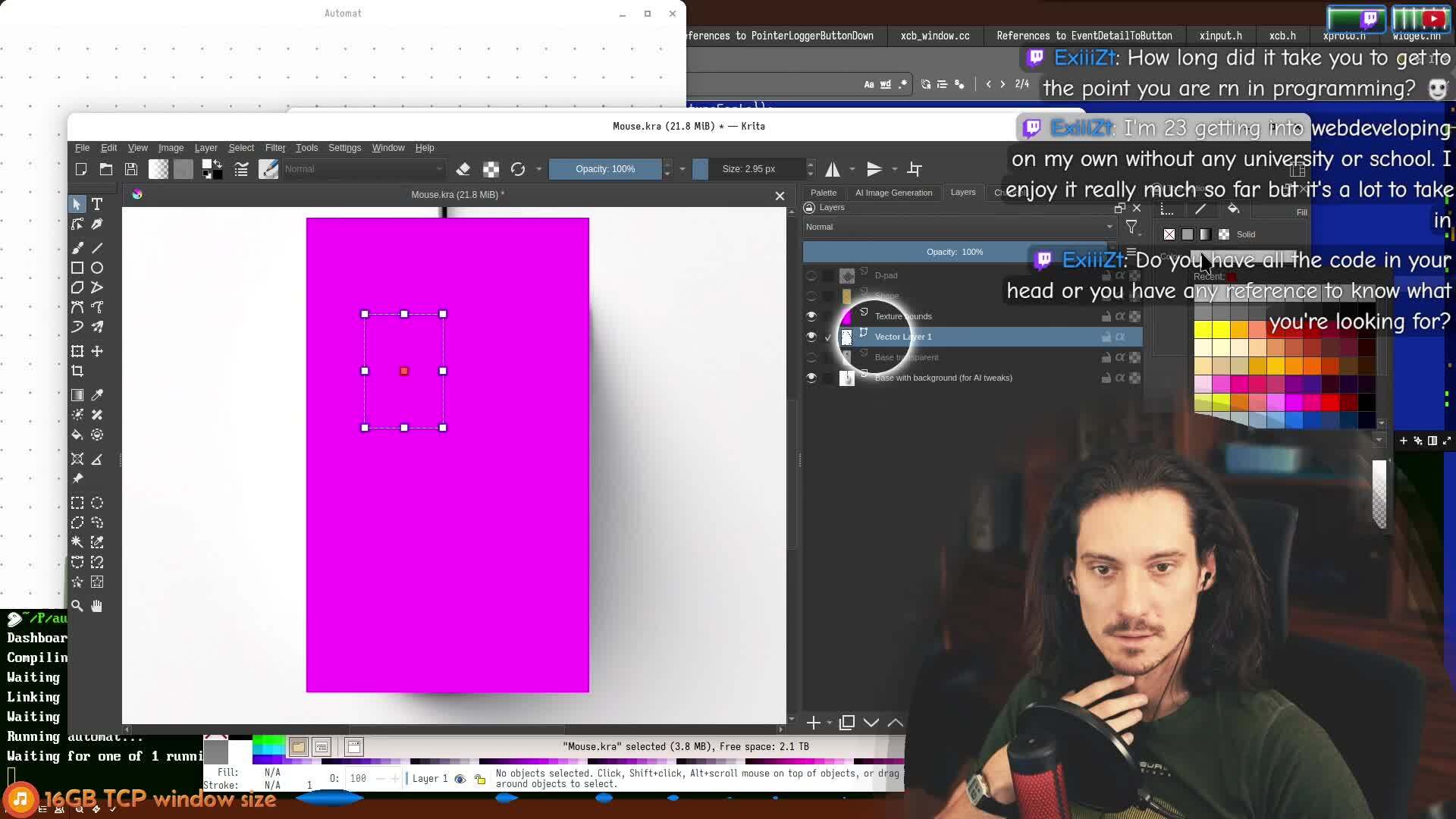1456x819 pixels.
Task: Toggle eraser mode in toolbar
Action: [x=463, y=169]
